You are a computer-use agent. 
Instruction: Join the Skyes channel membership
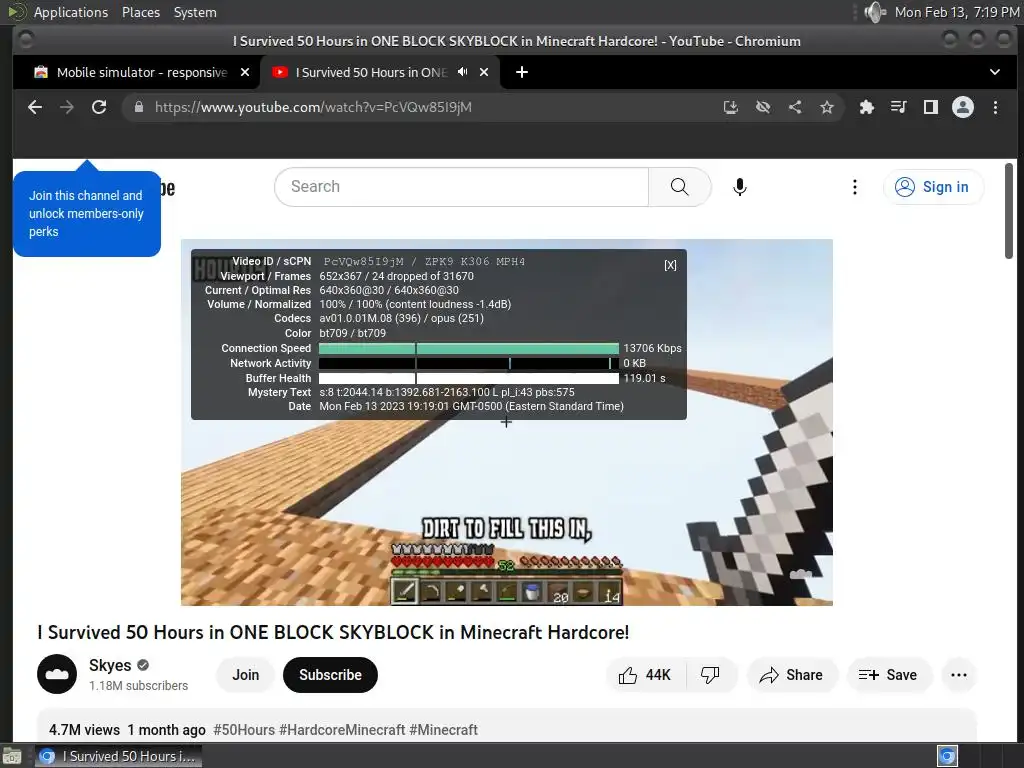pyautogui.click(x=246, y=675)
